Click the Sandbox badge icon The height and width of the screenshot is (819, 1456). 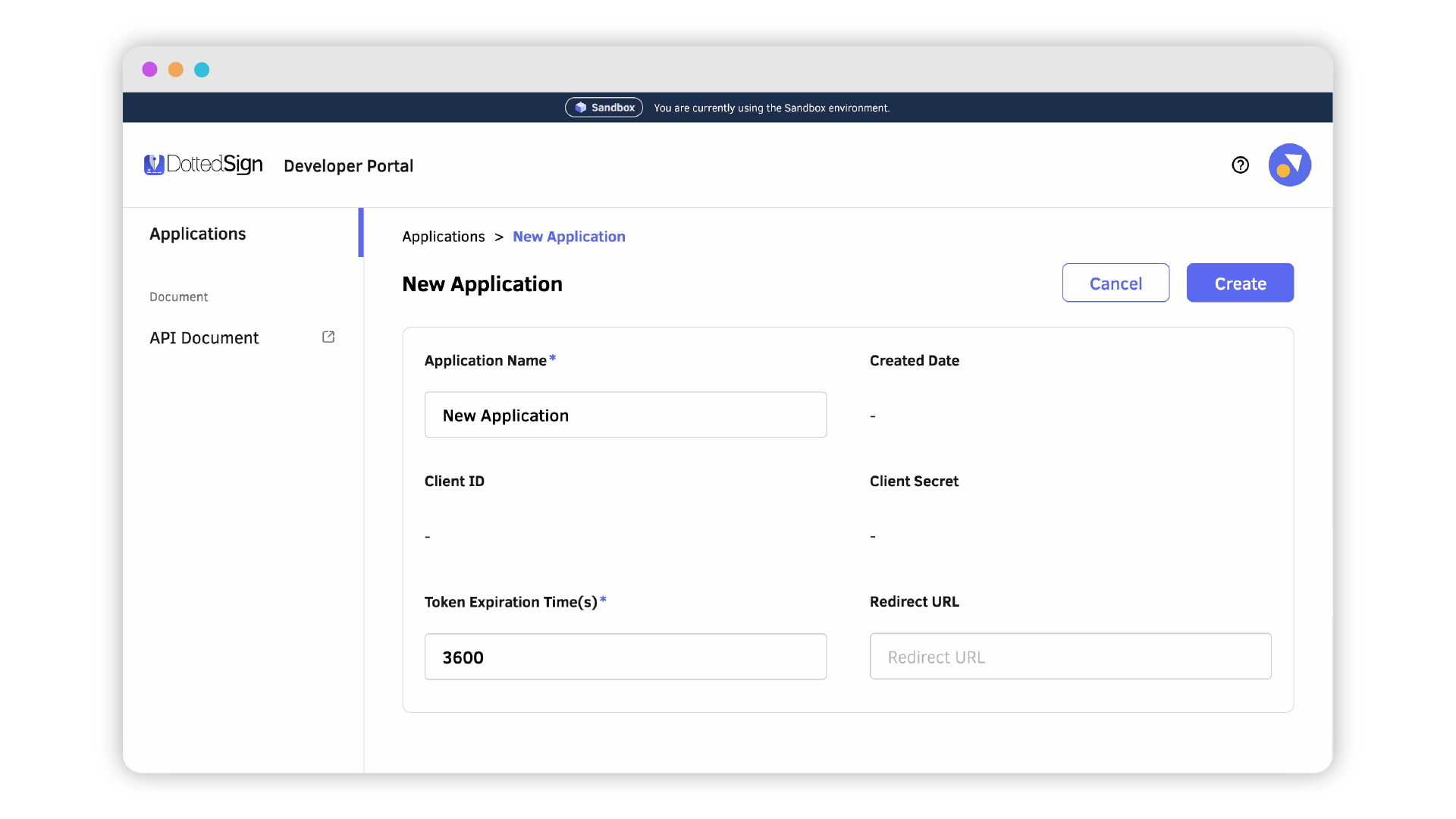580,107
